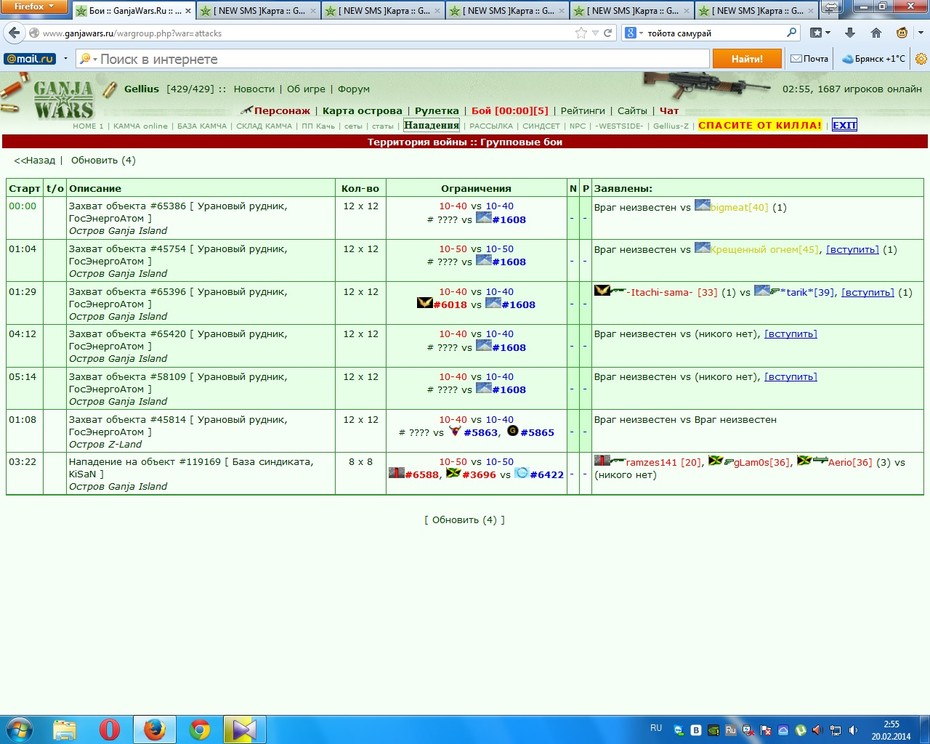Open Рулетка menu item
This screenshot has height=744, width=930.
[x=437, y=110]
